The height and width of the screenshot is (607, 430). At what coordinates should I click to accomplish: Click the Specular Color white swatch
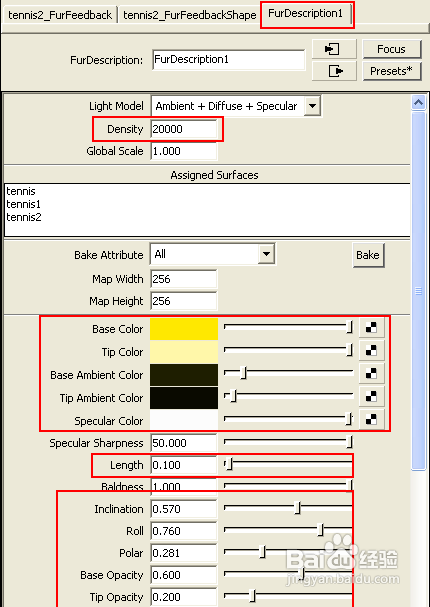(184, 420)
